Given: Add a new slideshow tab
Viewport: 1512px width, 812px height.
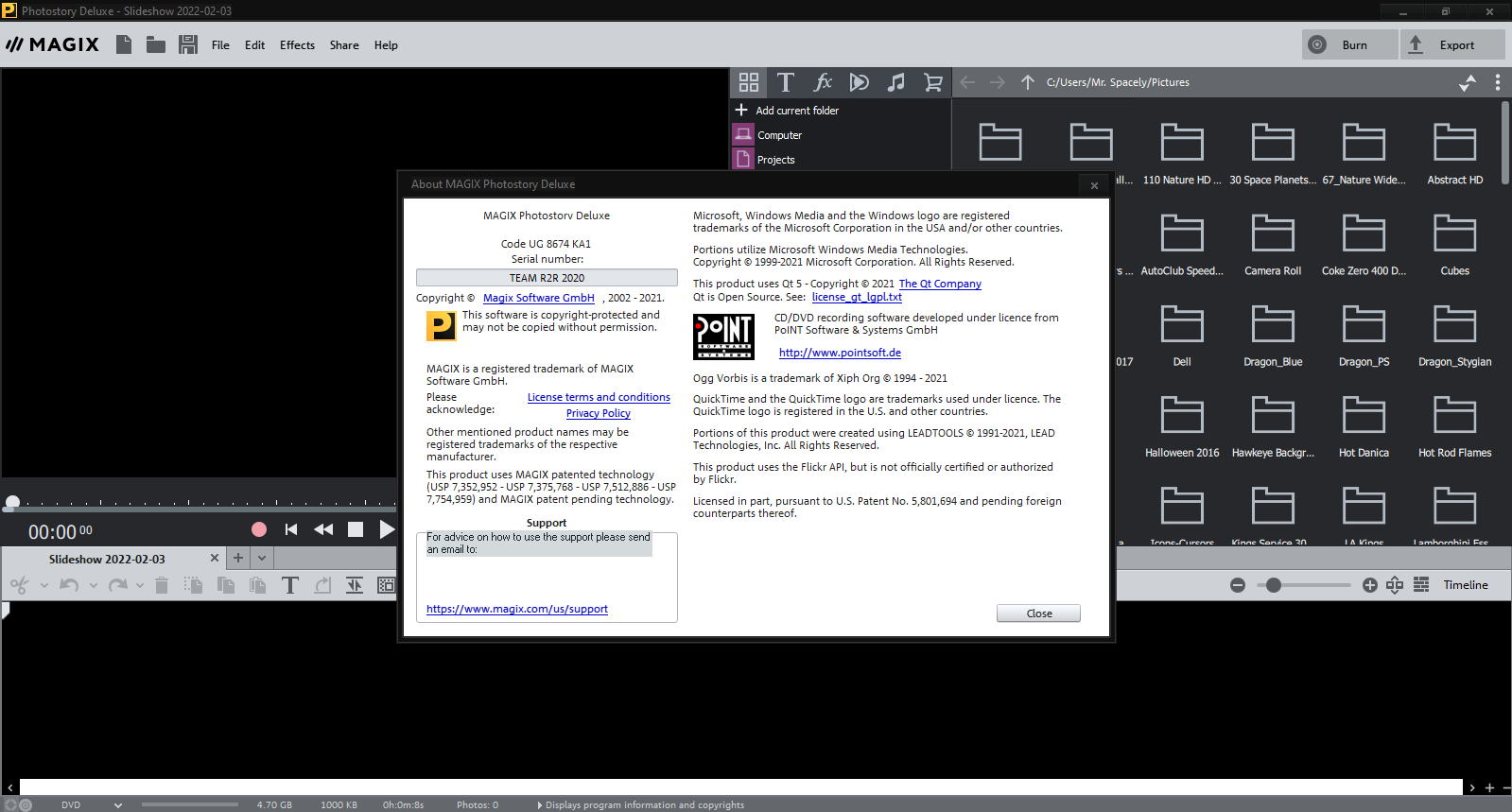Looking at the screenshot, I should (x=238, y=559).
